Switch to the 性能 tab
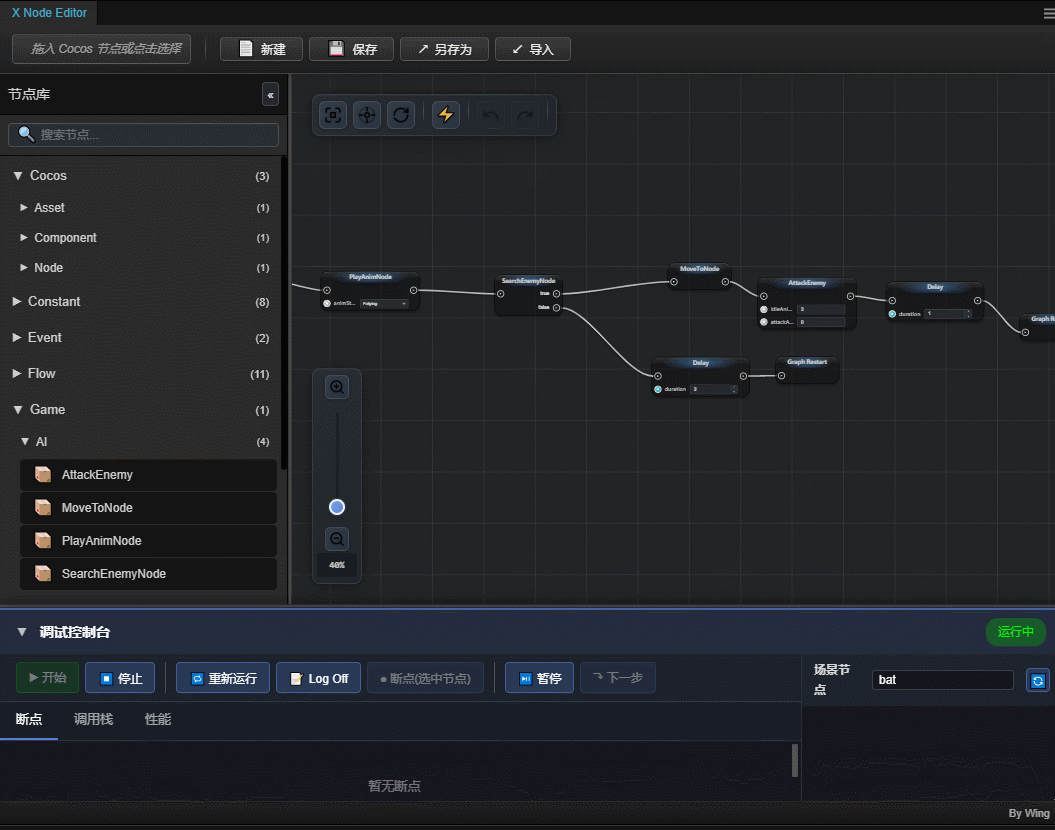1055x830 pixels. tap(158, 720)
